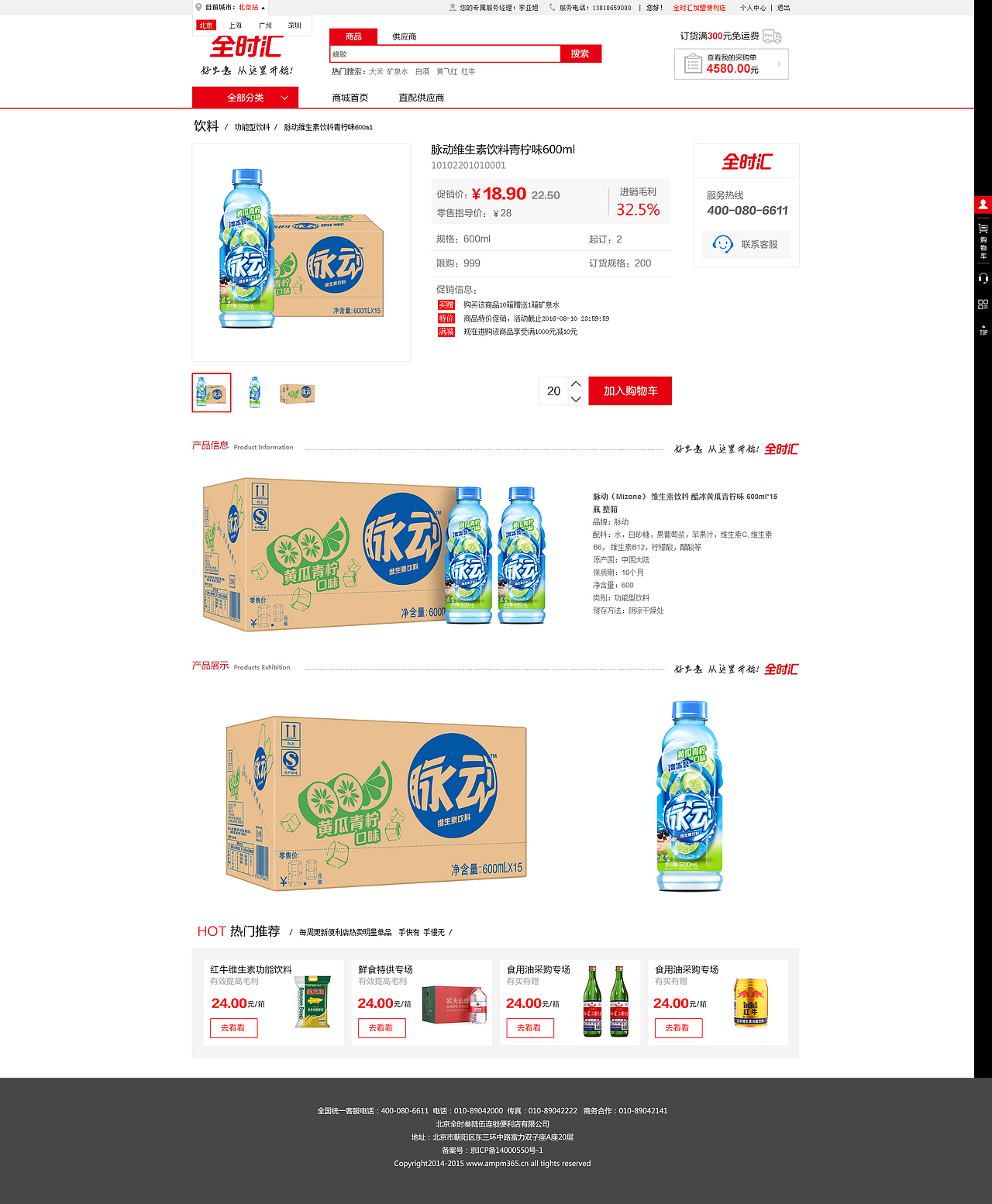Show the QR code sidebar icon
This screenshot has height=1204, width=992.
click(x=983, y=304)
